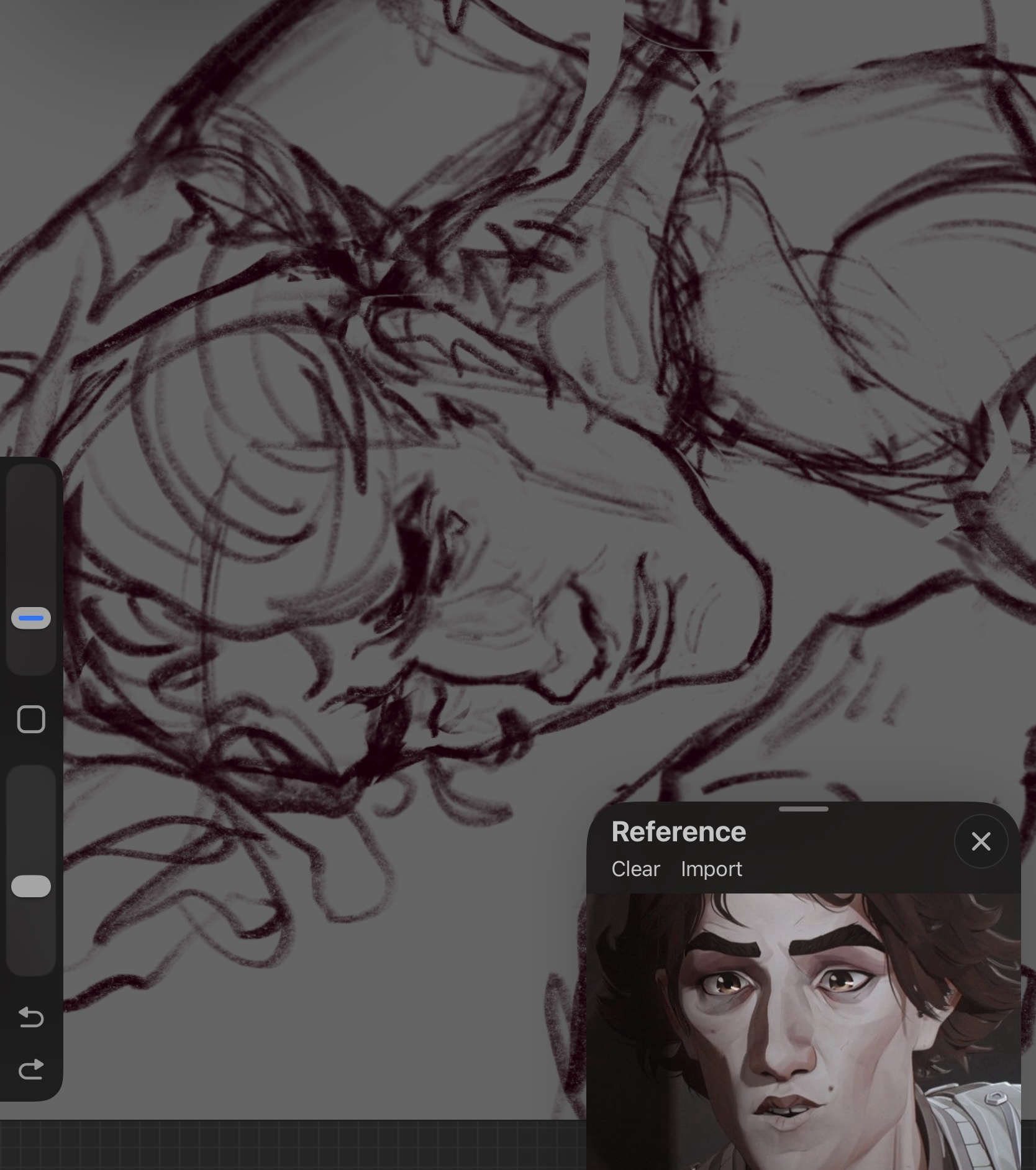
Task: Click the dark grid strip below the canvas
Action: pyautogui.click(x=292, y=1145)
